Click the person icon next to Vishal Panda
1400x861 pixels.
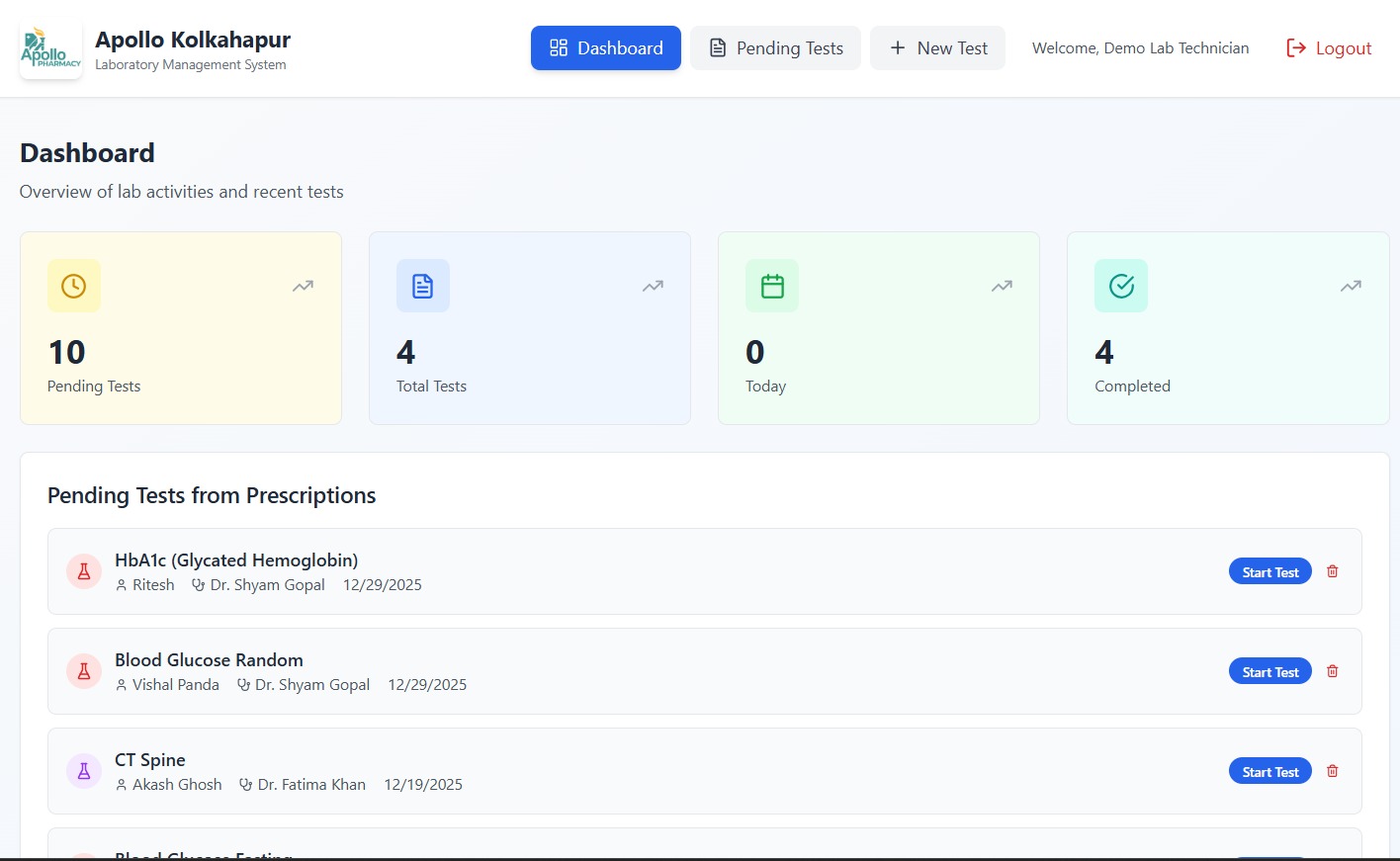(x=120, y=684)
